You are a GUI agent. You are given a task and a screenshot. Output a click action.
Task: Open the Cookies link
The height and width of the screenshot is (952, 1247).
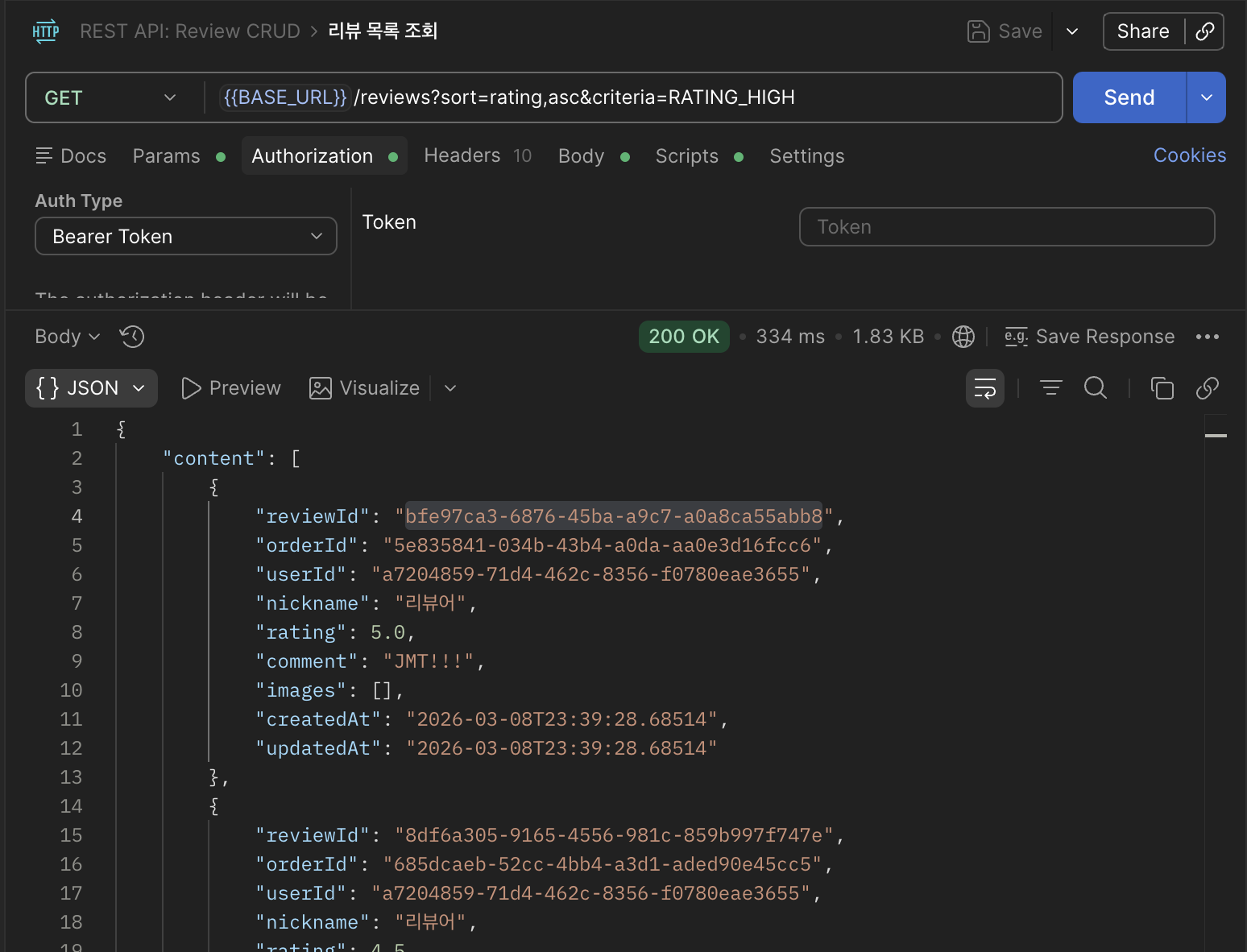[x=1190, y=155]
